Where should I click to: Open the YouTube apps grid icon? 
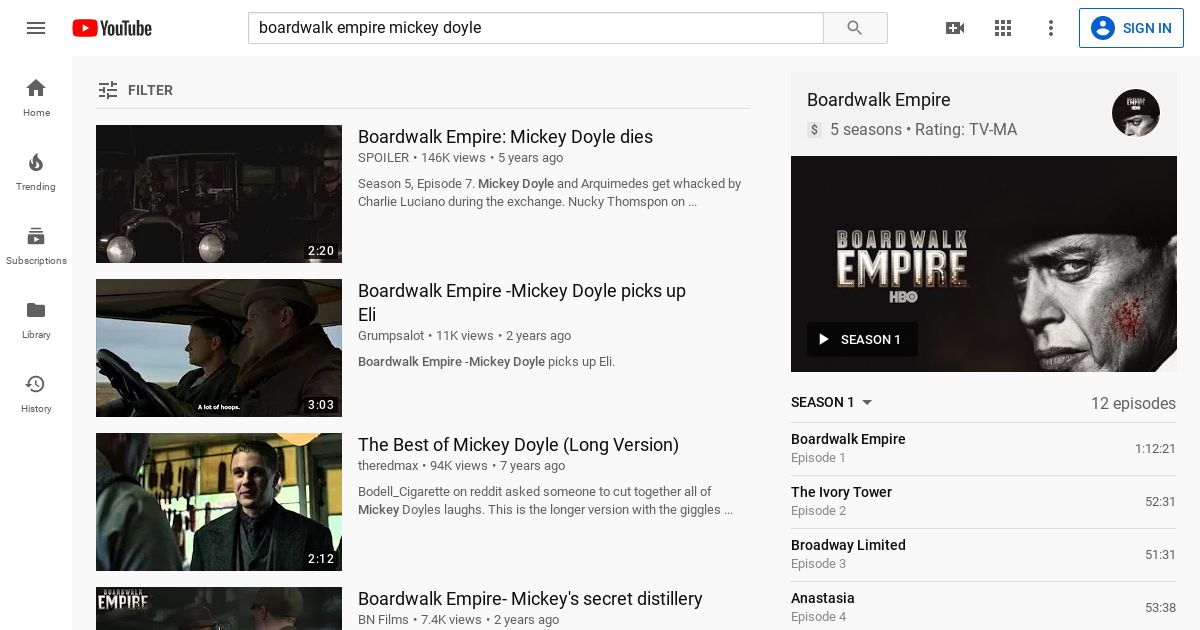pyautogui.click(x=1003, y=28)
